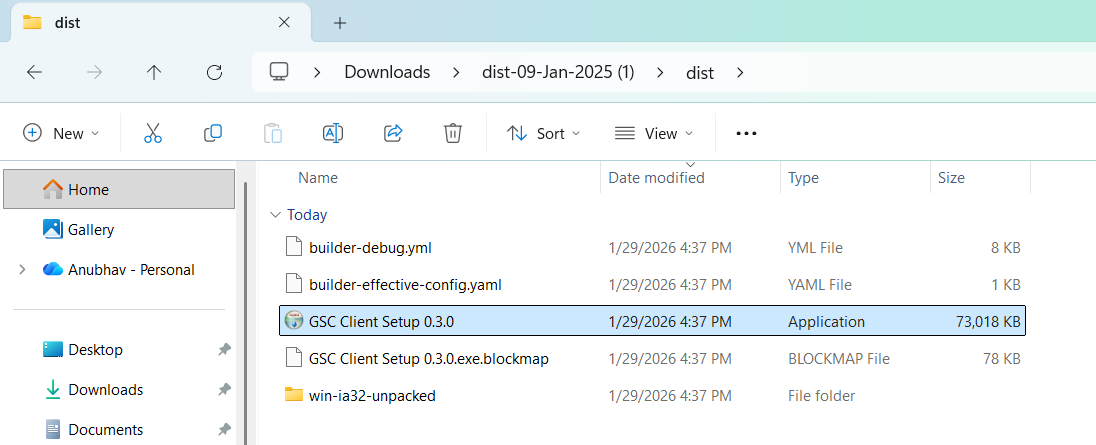Open the Sort options dropdown

(543, 133)
